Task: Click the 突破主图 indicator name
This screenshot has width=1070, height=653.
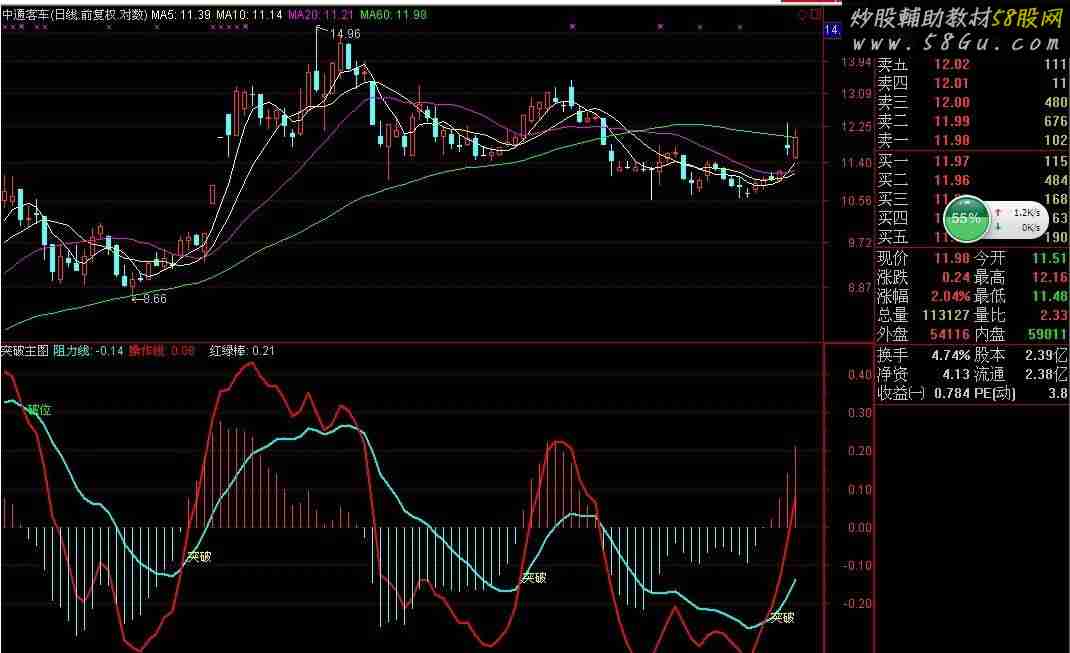Action: point(25,351)
